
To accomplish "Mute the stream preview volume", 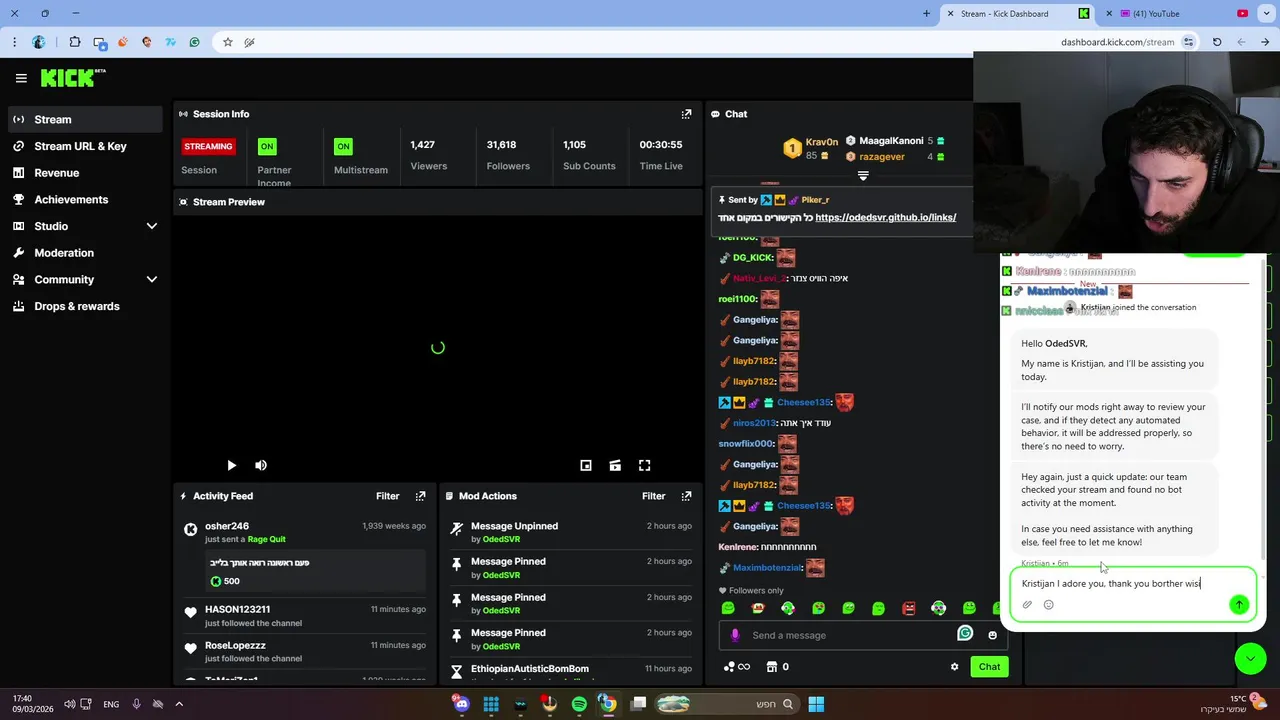I will (x=261, y=465).
